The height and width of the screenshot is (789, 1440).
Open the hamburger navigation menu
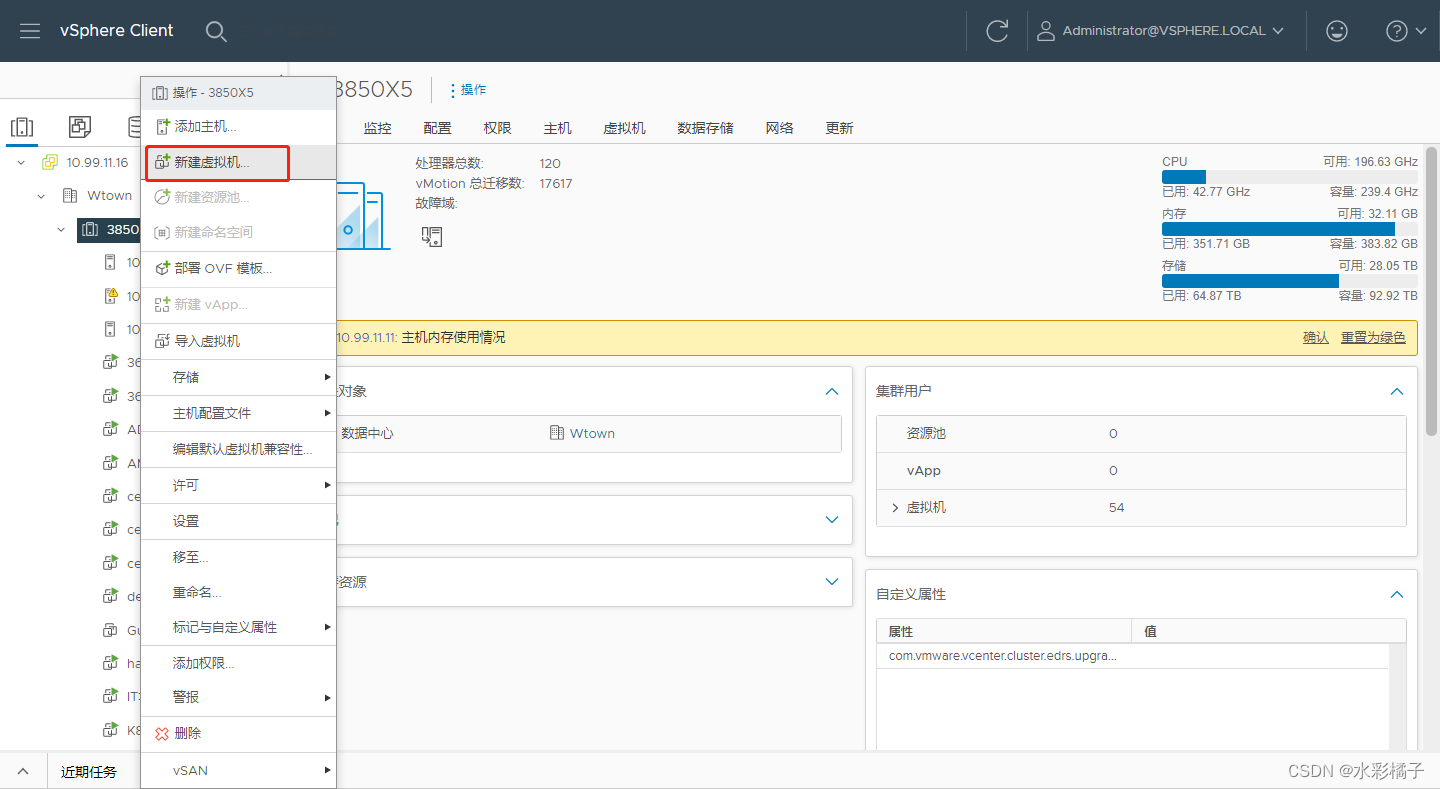(30, 31)
